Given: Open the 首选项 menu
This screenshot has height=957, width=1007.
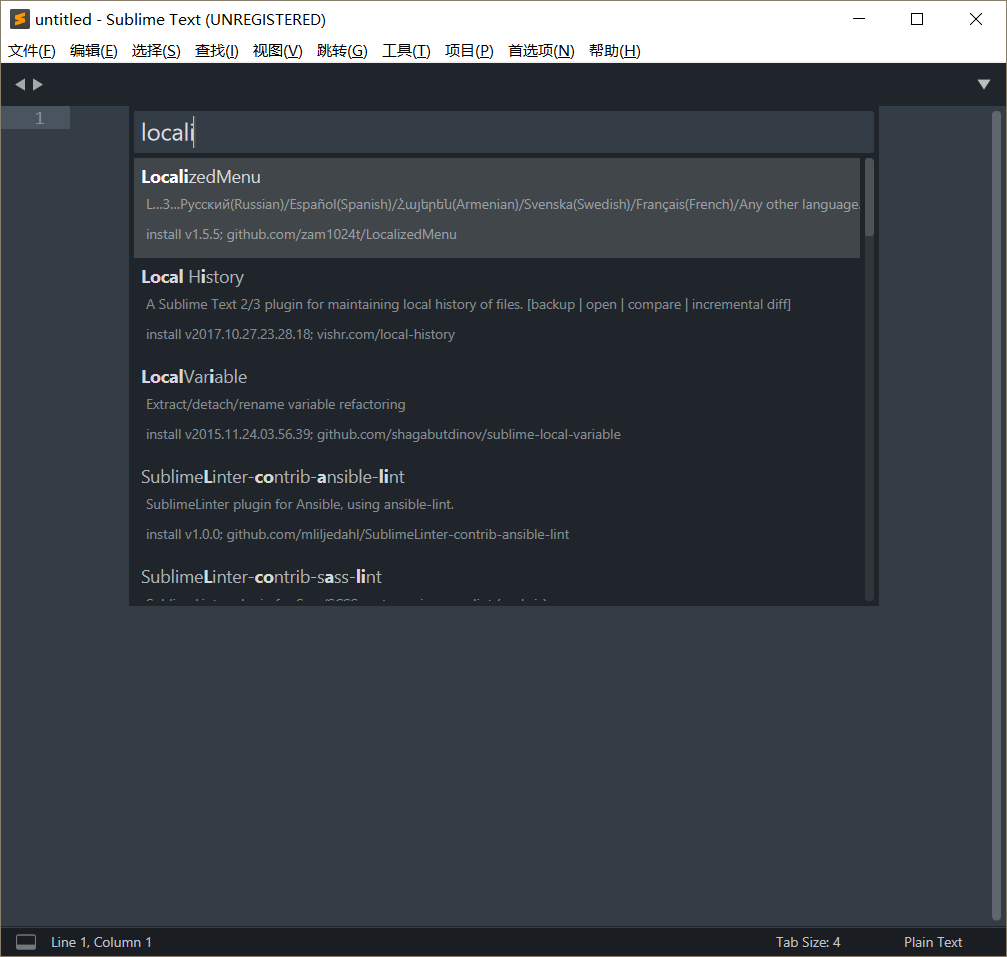Looking at the screenshot, I should [x=540, y=51].
